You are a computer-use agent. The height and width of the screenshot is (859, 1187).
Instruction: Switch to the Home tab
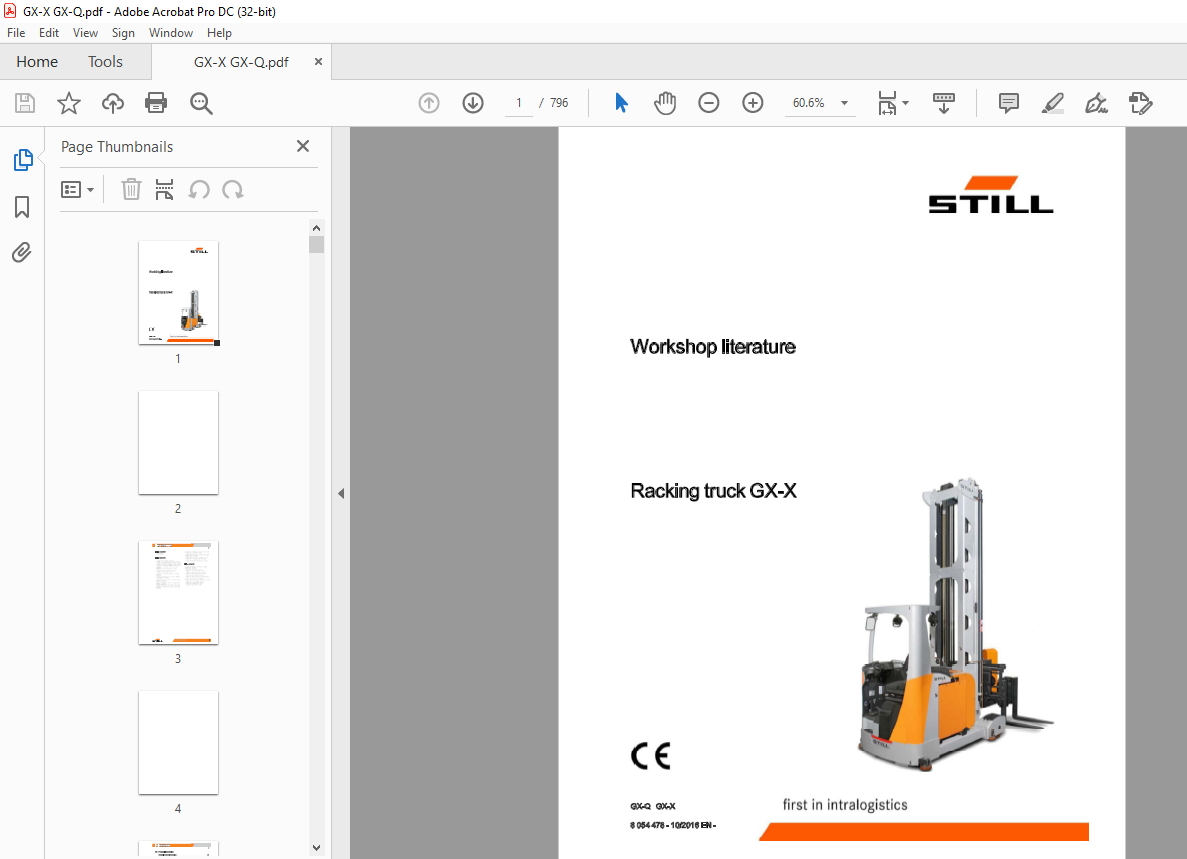[37, 62]
